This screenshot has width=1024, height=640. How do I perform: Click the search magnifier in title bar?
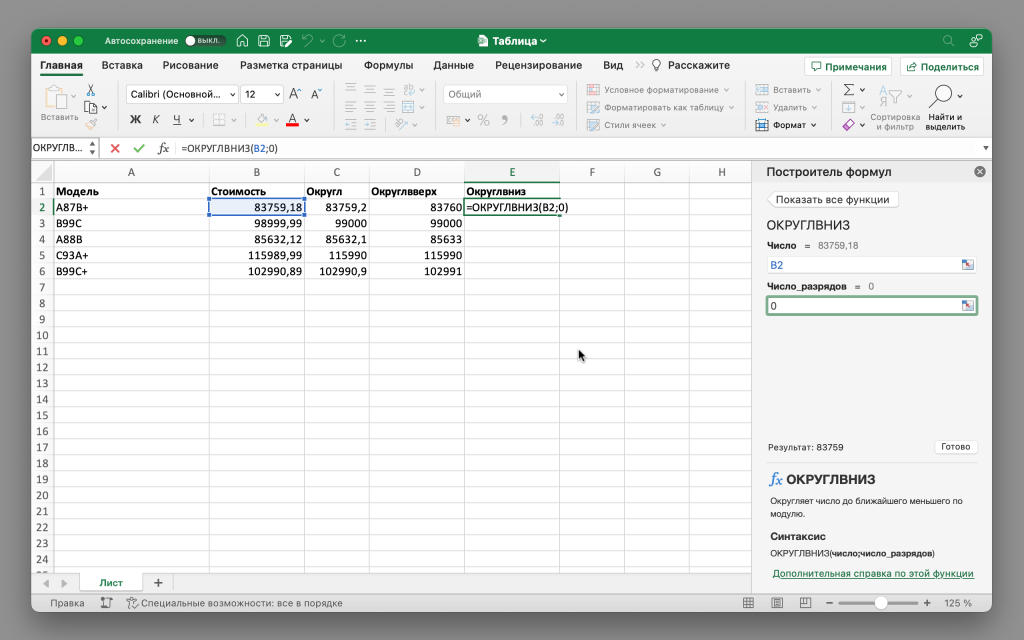tap(948, 40)
